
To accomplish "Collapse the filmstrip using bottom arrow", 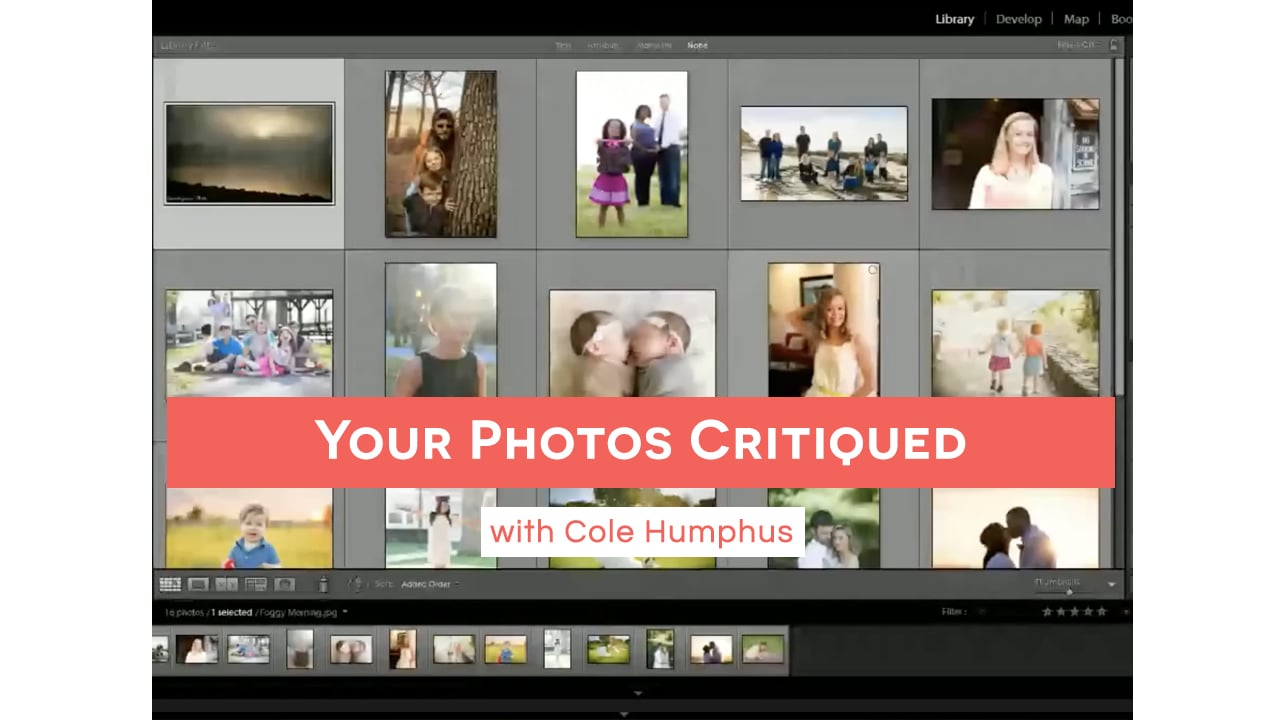I will pyautogui.click(x=638, y=692).
